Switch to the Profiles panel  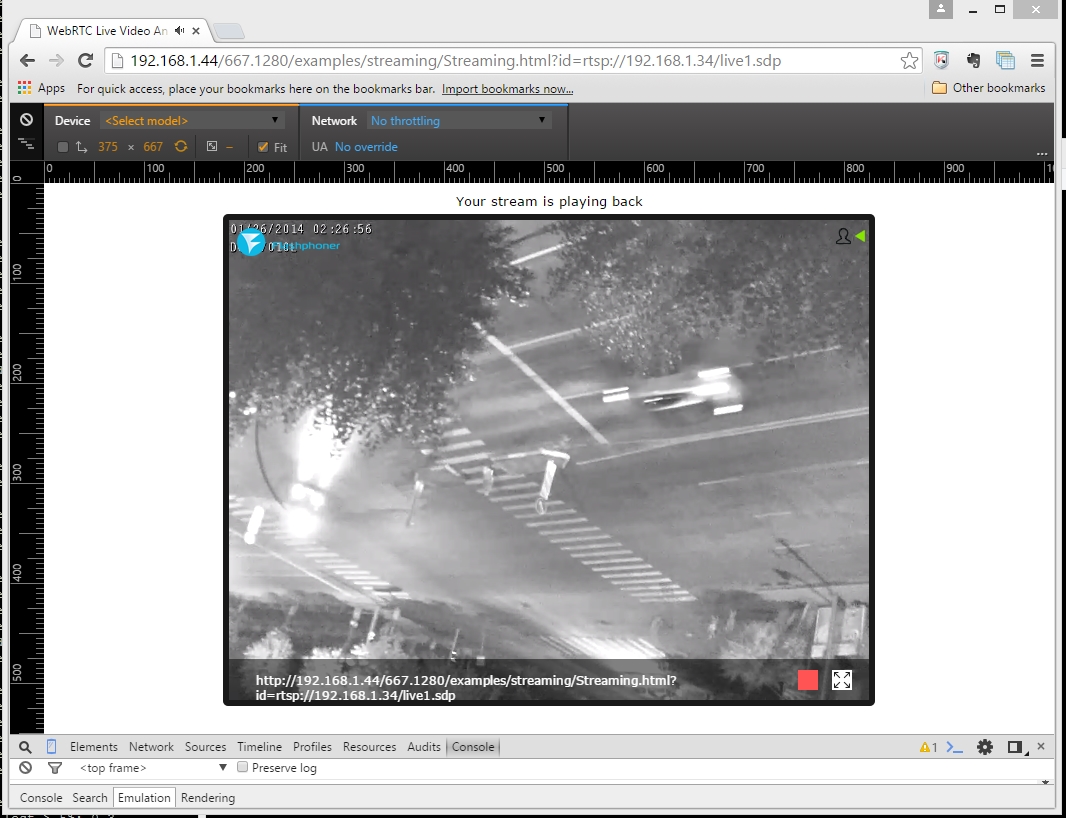[312, 747]
